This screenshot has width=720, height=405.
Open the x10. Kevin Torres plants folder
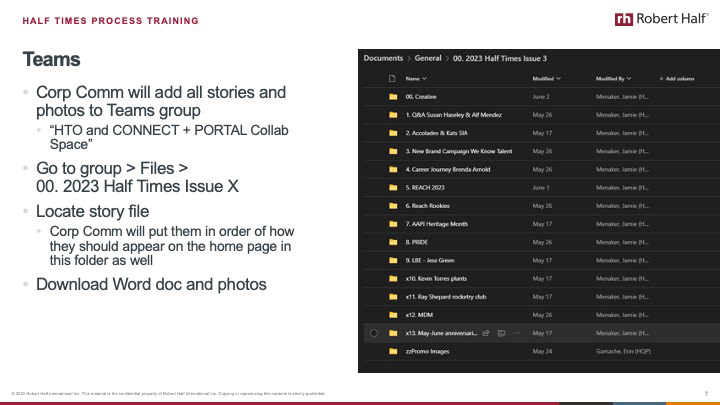click(x=436, y=279)
